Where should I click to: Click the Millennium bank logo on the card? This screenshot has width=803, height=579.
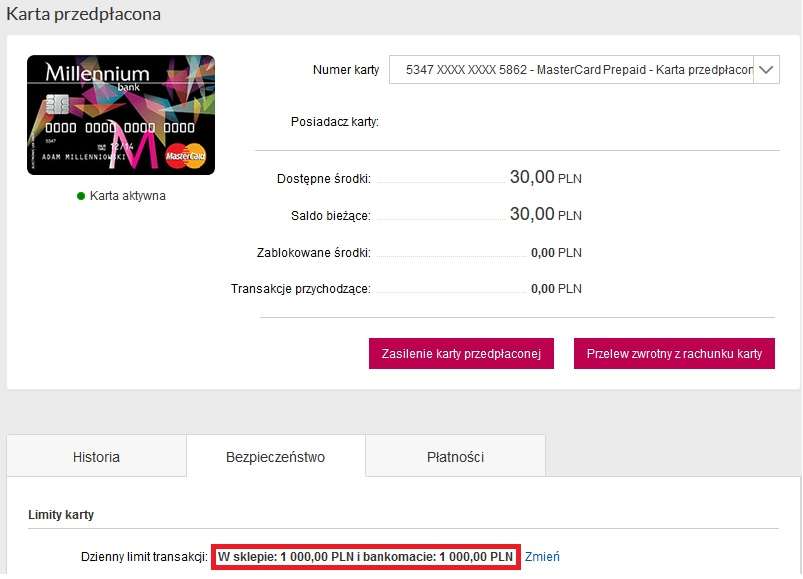click(x=98, y=75)
